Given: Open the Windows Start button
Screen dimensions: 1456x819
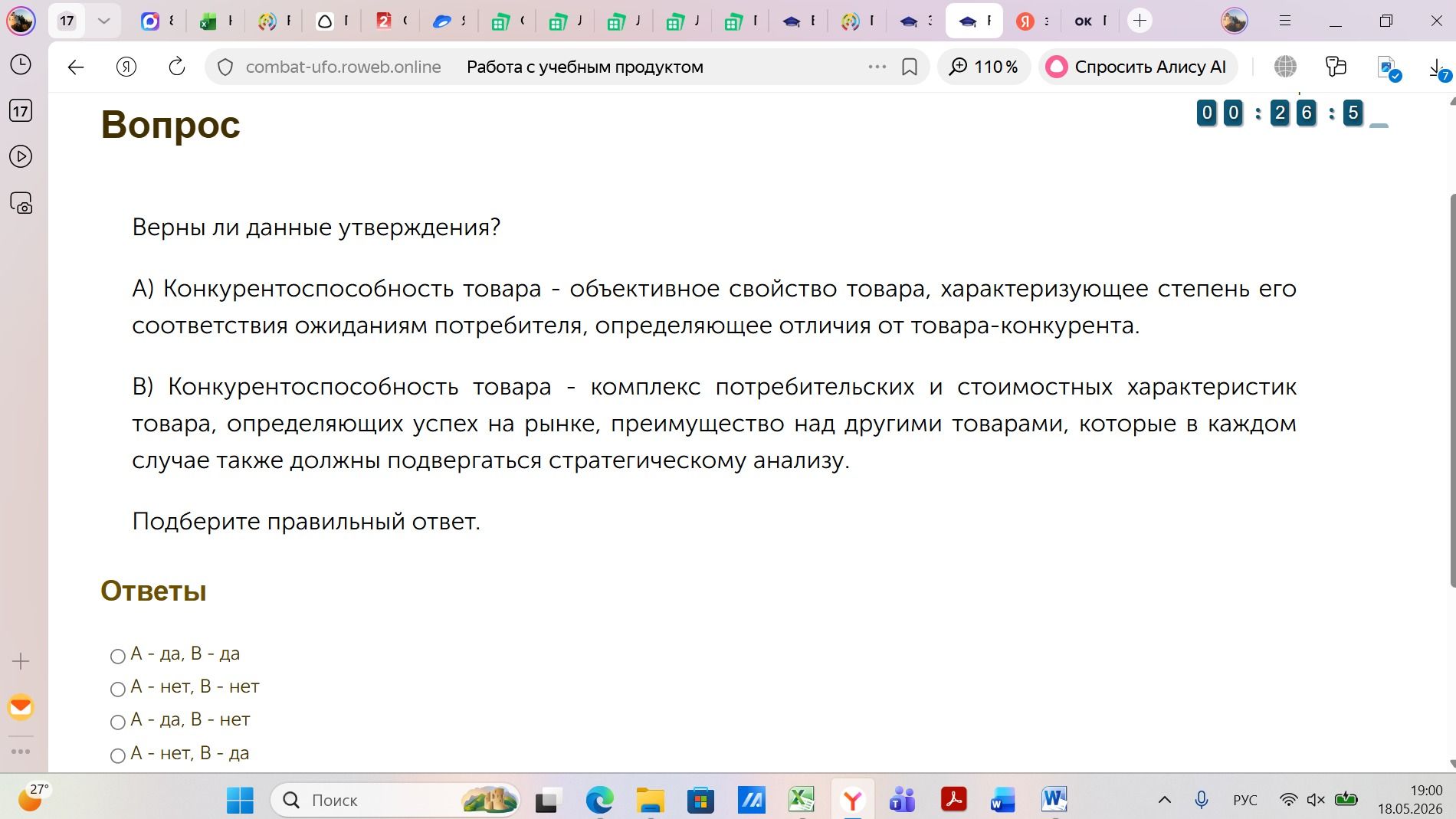Looking at the screenshot, I should coord(240,801).
